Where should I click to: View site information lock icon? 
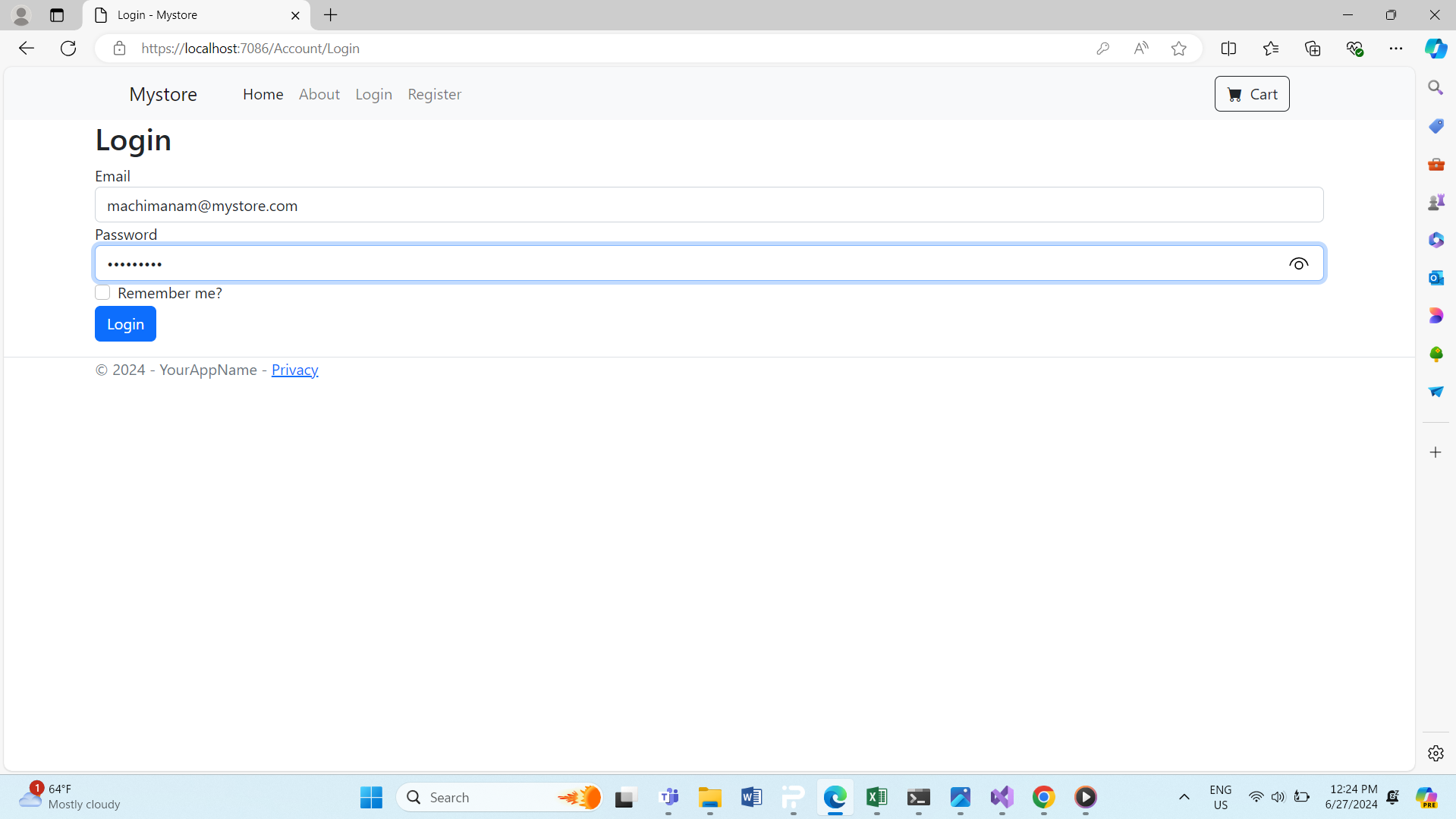click(x=119, y=49)
